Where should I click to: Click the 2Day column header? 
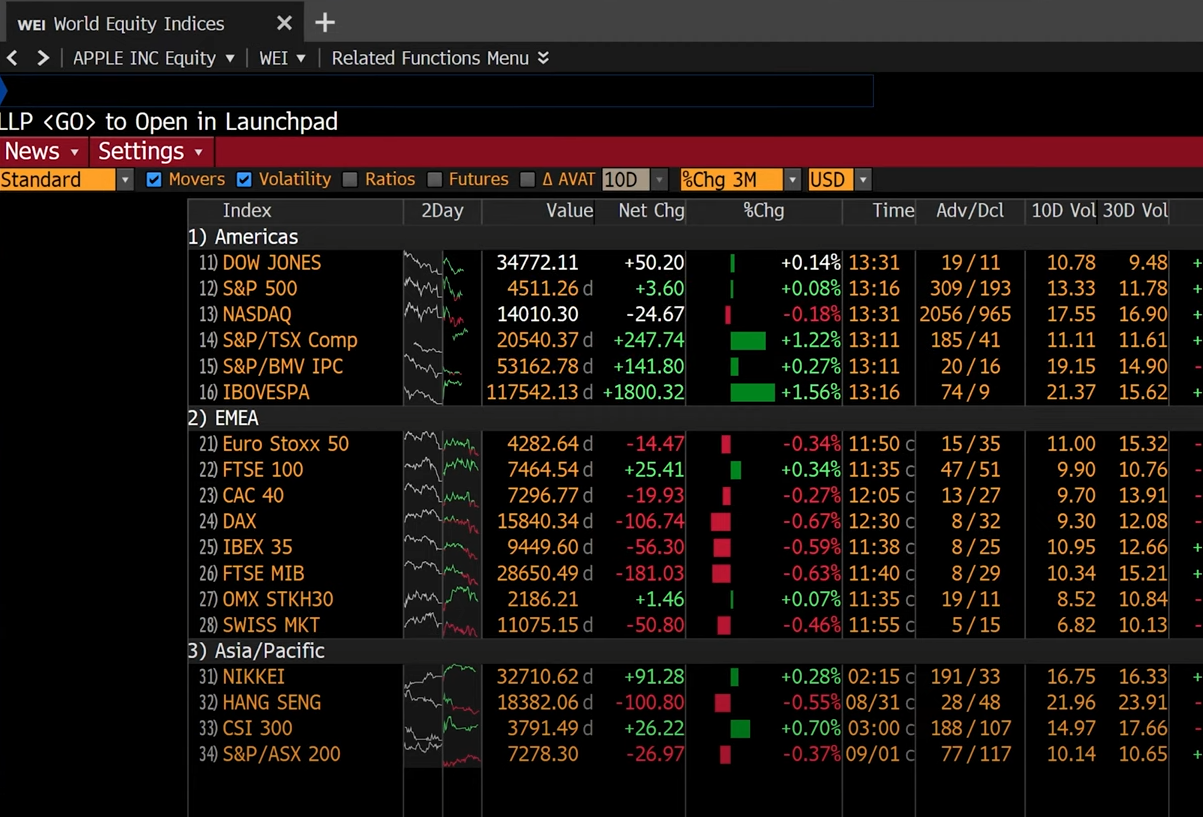tap(442, 211)
